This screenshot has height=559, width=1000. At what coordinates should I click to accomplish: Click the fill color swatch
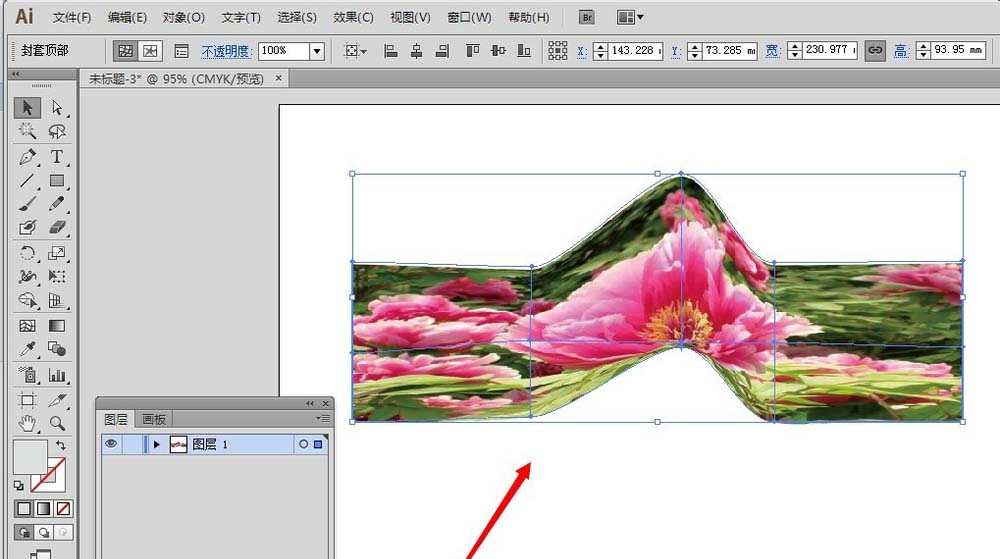coord(30,456)
